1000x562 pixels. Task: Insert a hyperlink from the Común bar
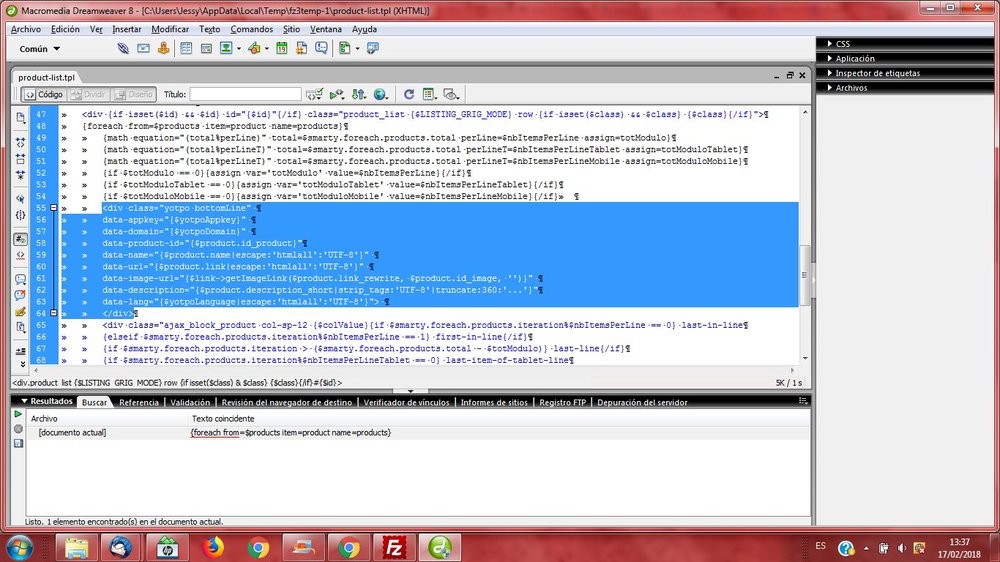coord(123,48)
